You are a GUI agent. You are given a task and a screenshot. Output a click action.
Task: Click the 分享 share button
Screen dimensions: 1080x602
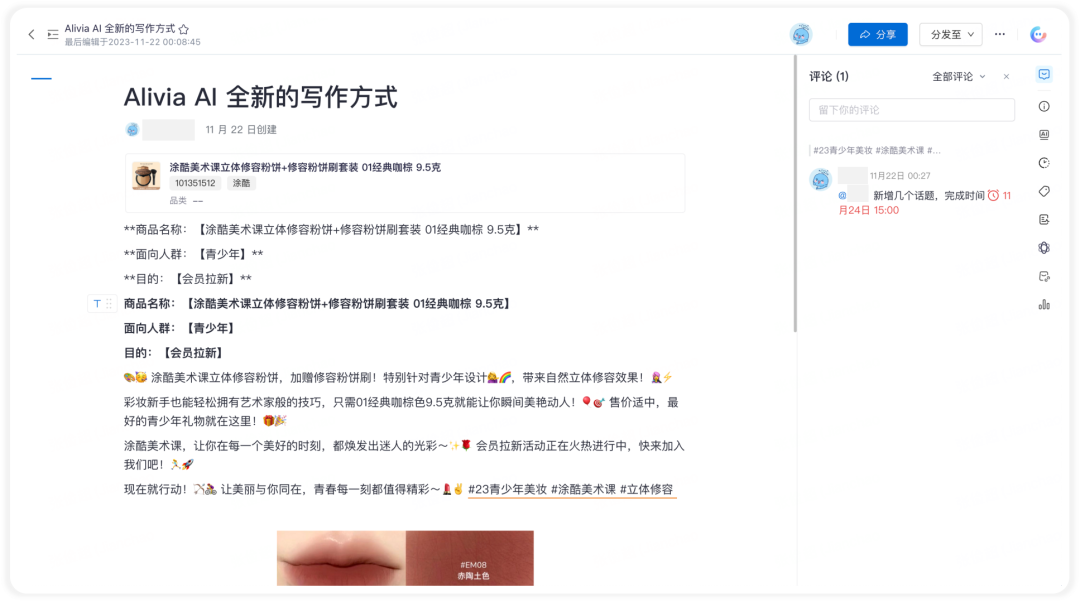[878, 34]
